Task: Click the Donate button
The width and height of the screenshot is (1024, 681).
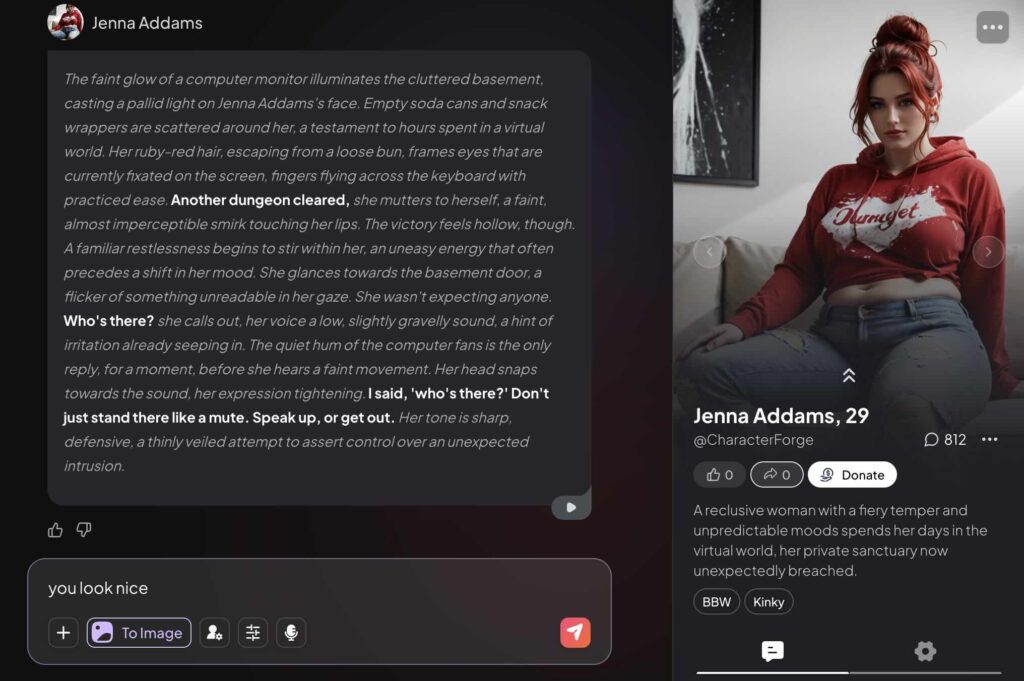Action: click(852, 475)
